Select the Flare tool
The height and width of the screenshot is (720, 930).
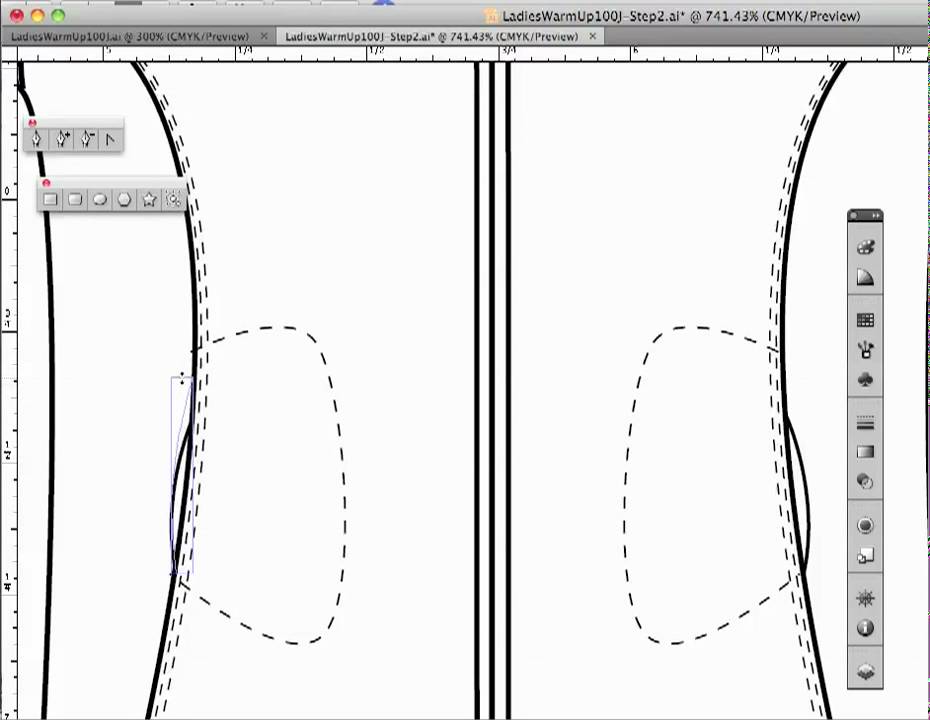[173, 199]
